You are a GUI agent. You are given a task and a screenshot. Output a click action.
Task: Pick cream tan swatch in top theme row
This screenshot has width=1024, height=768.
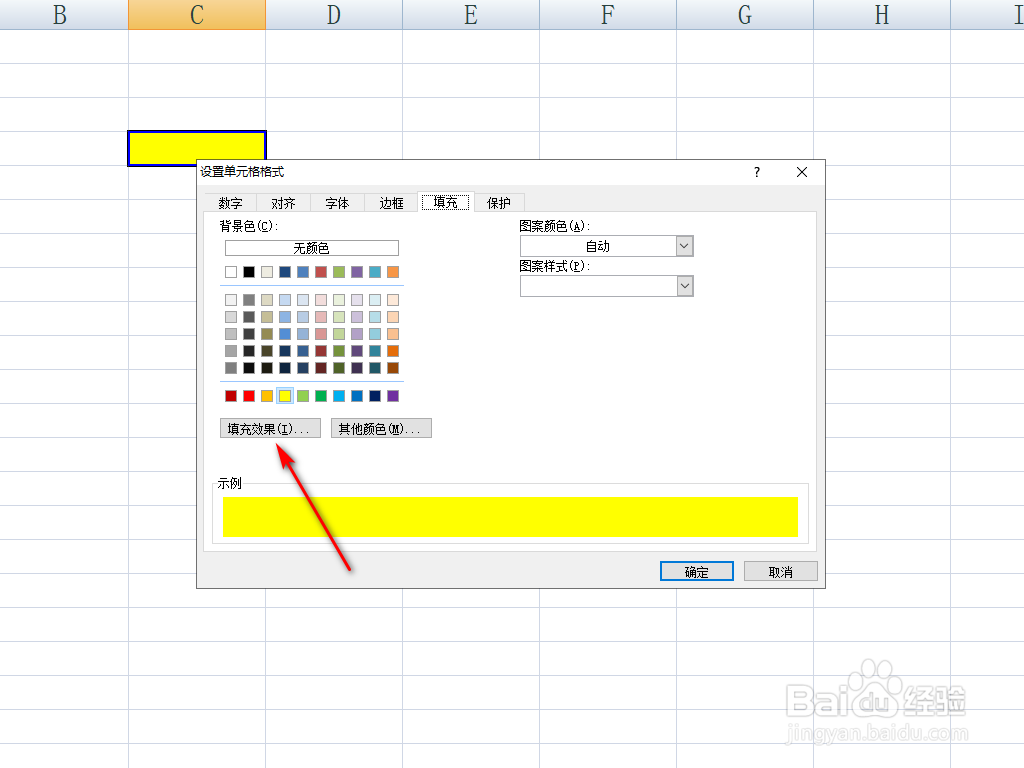267,272
